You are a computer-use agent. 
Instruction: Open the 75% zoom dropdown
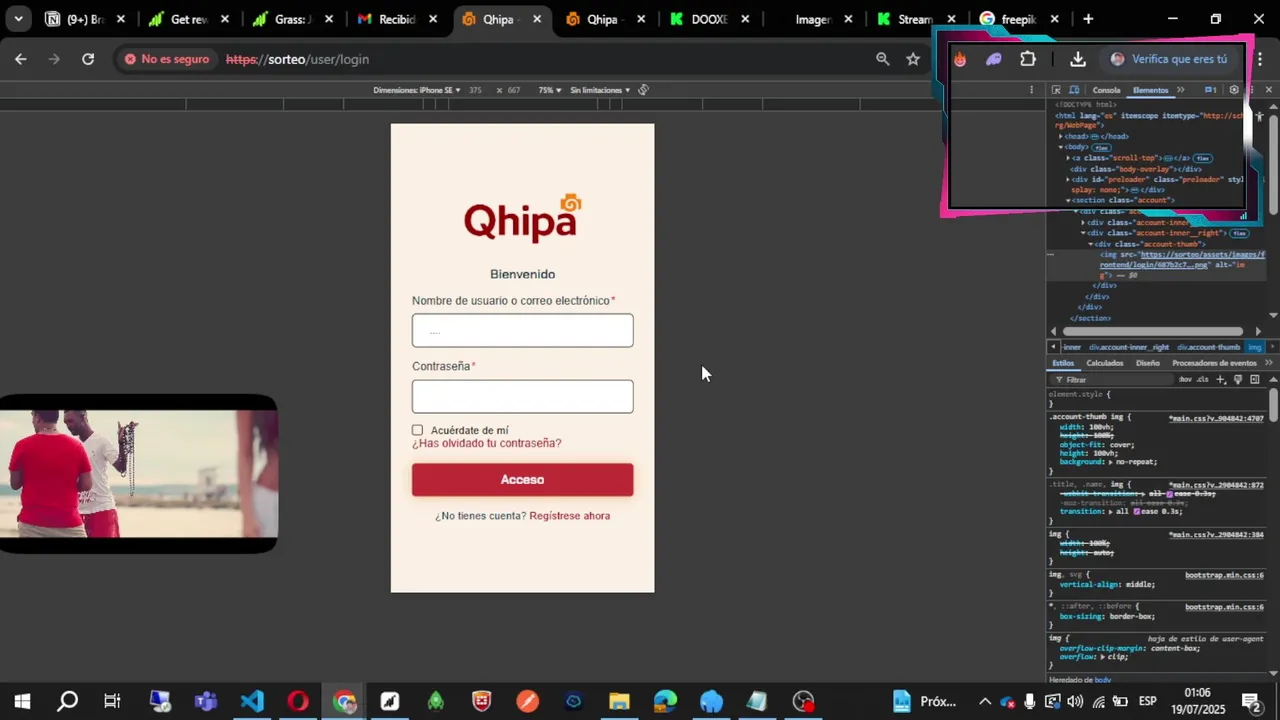click(550, 90)
